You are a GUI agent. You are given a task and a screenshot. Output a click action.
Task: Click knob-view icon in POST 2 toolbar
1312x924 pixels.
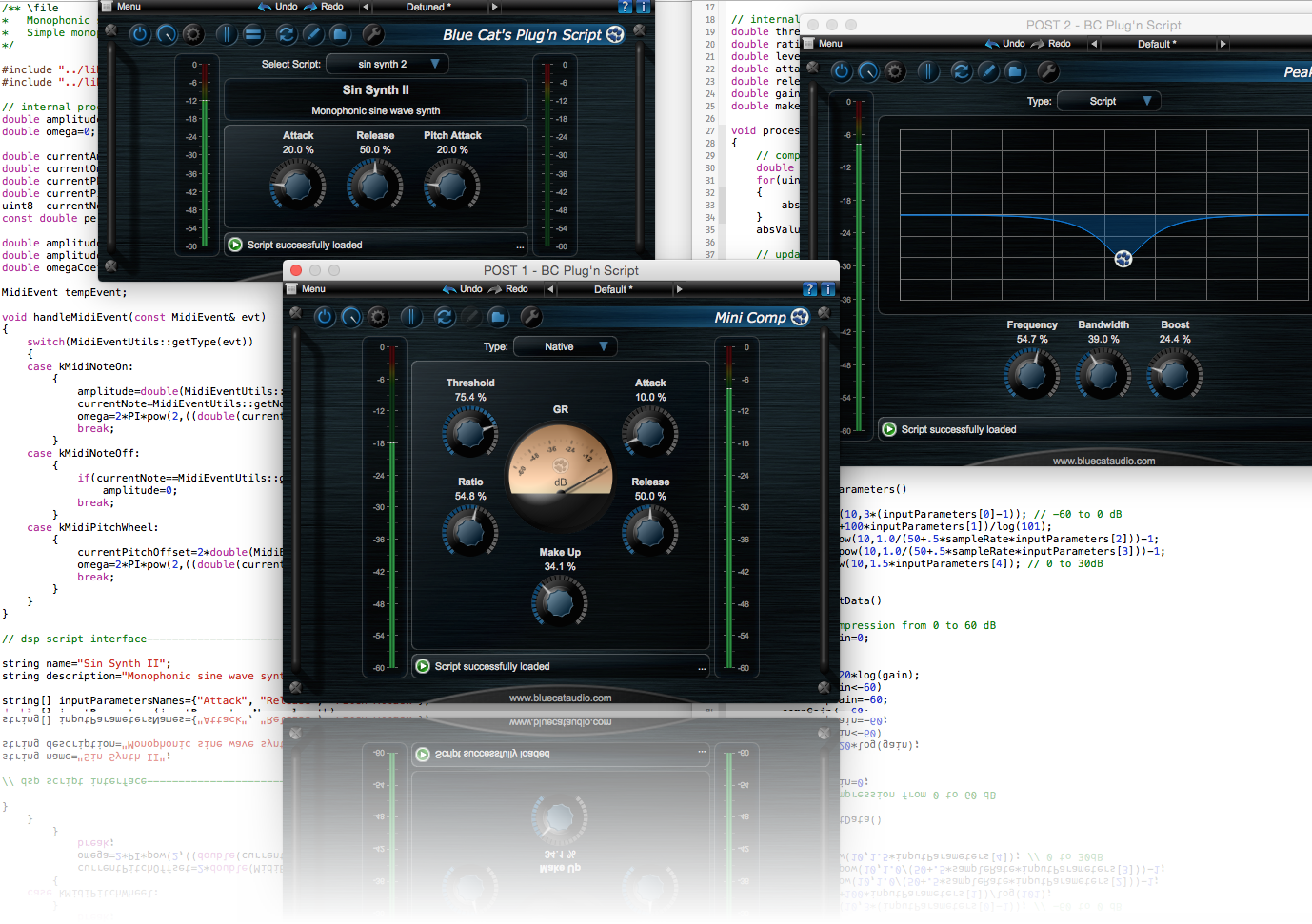click(x=868, y=71)
